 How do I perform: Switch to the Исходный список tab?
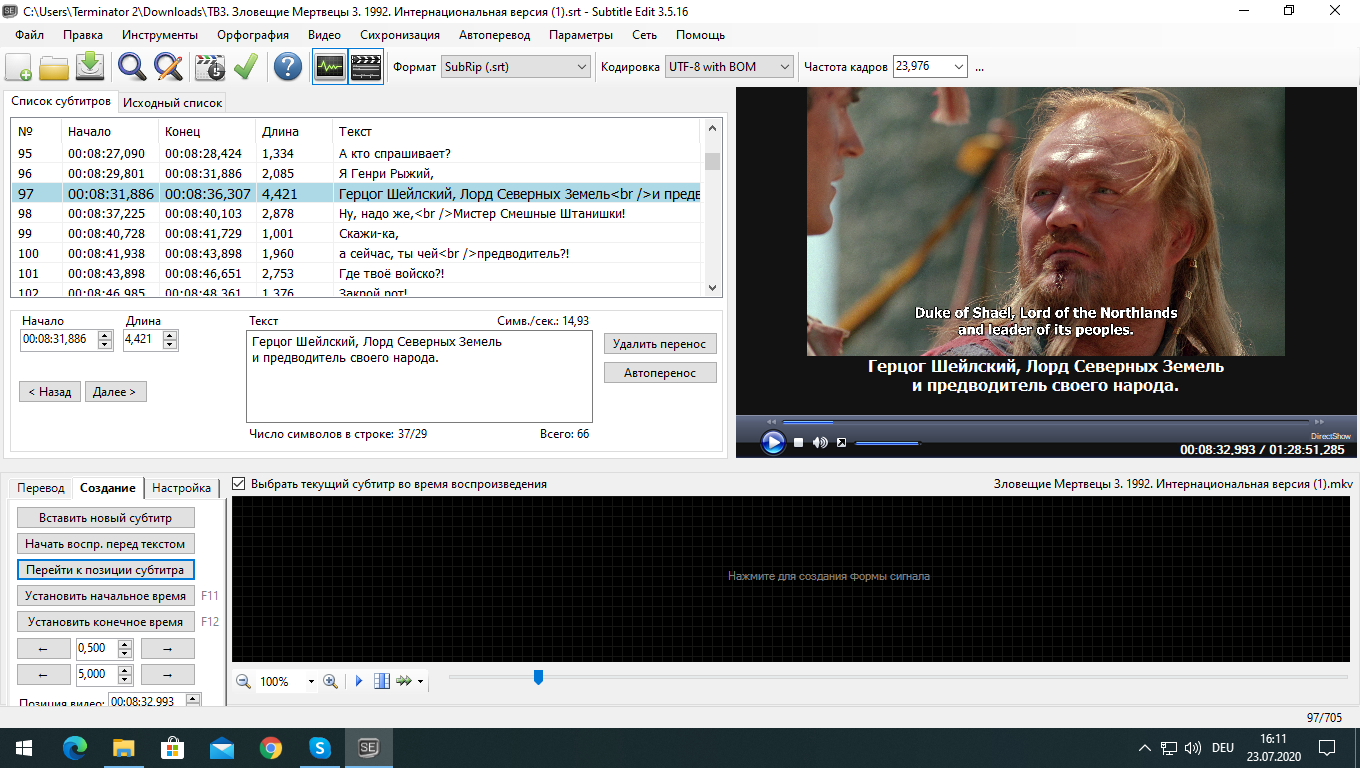[172, 103]
